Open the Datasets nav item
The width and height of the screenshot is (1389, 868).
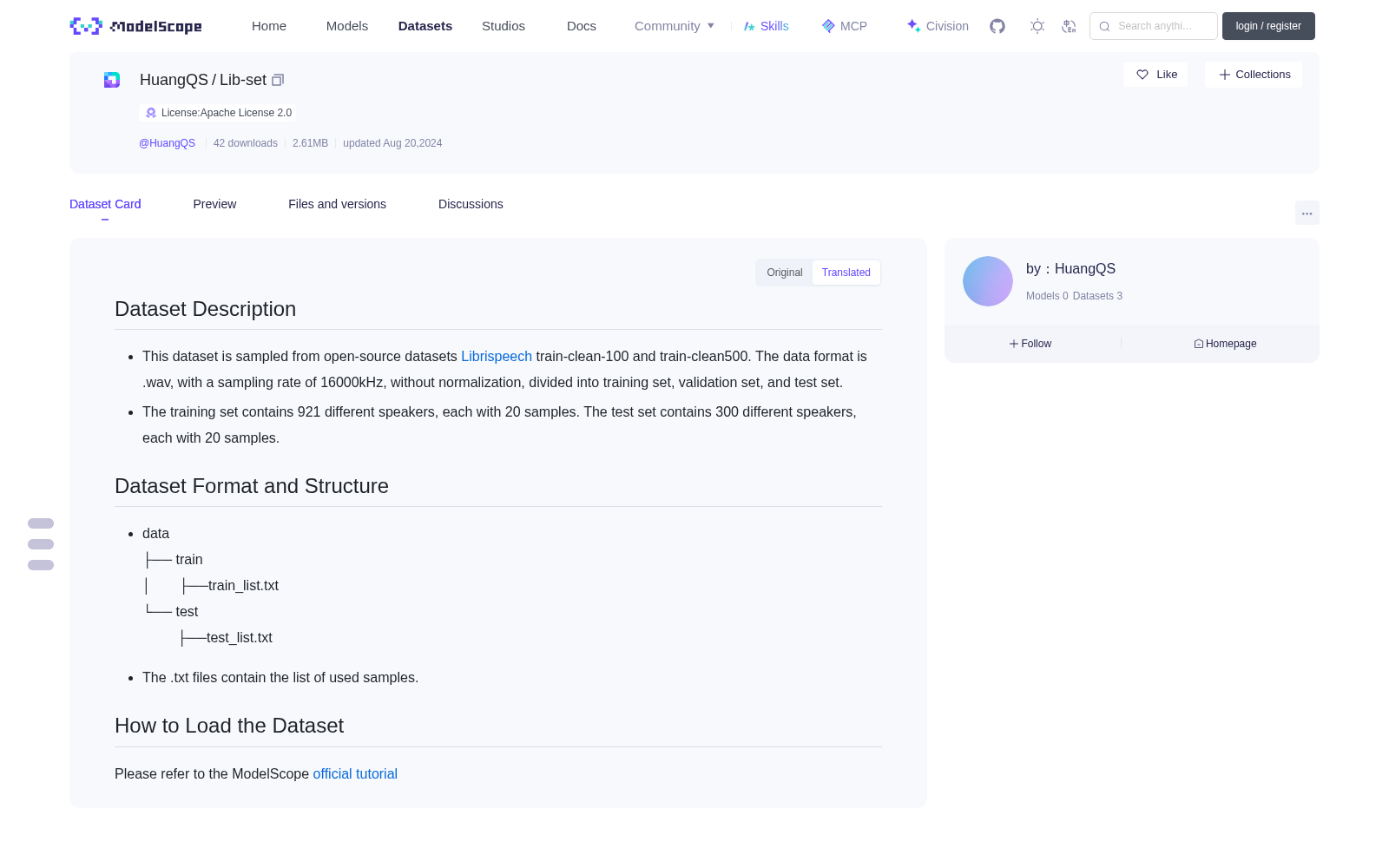point(425,26)
